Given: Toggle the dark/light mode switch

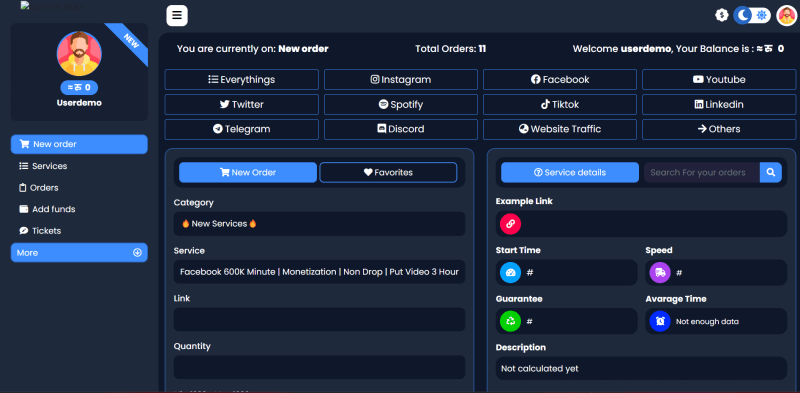Looking at the screenshot, I should [752, 15].
